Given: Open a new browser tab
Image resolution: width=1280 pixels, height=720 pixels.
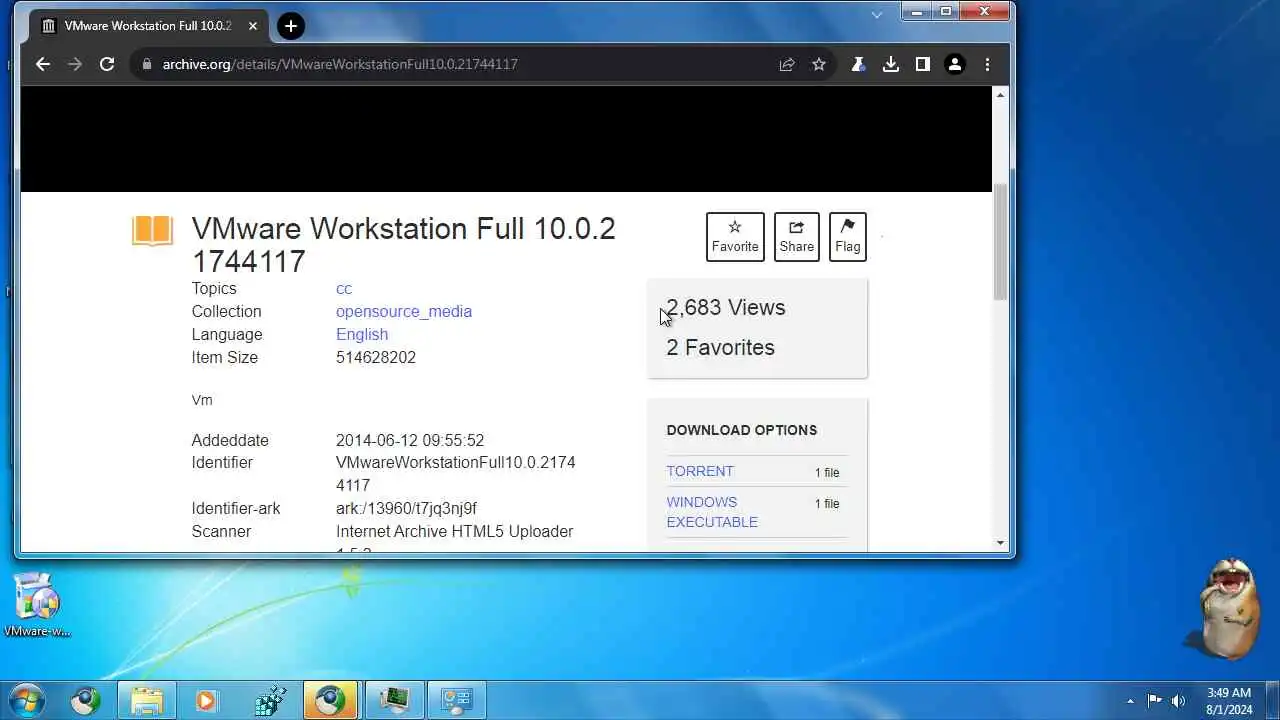Looking at the screenshot, I should 291,26.
